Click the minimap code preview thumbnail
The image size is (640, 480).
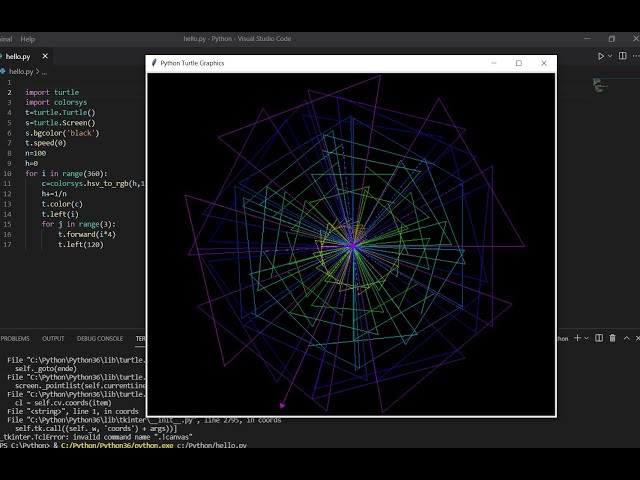tap(600, 85)
